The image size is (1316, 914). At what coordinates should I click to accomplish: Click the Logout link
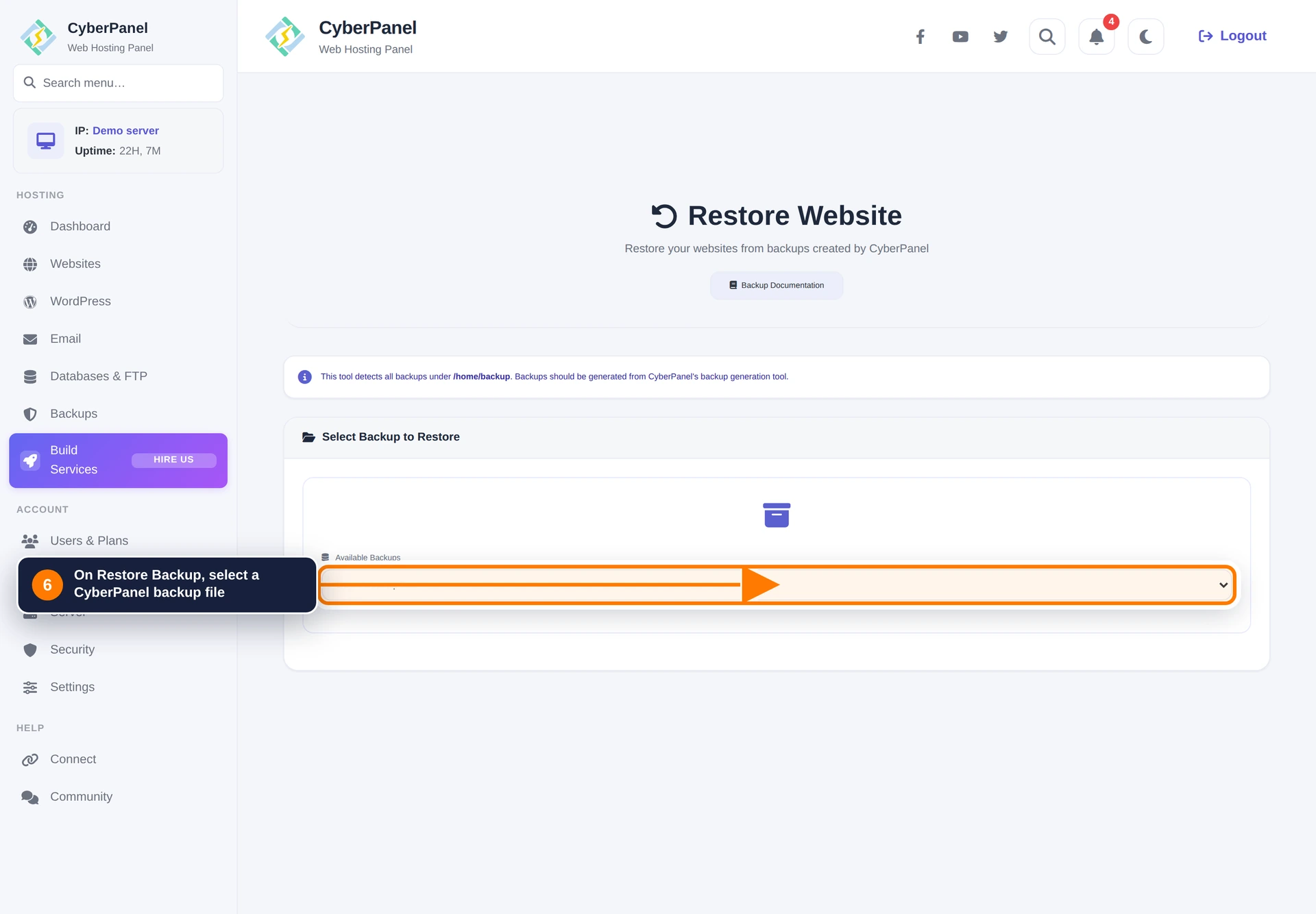tap(1232, 36)
